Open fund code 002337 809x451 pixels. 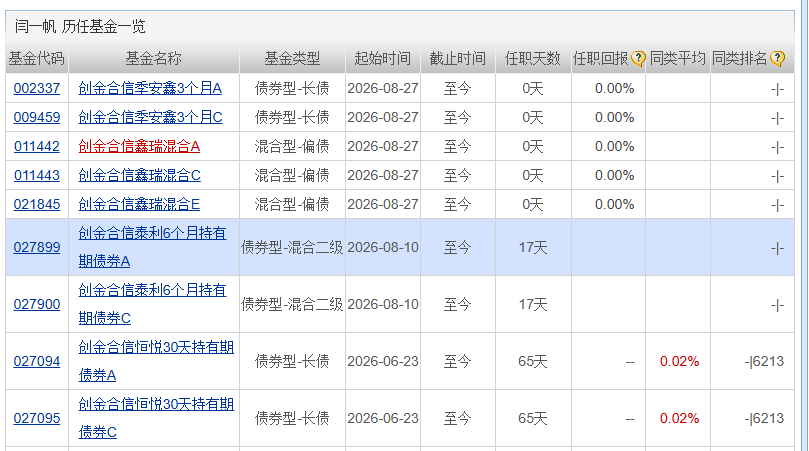[x=37, y=88]
